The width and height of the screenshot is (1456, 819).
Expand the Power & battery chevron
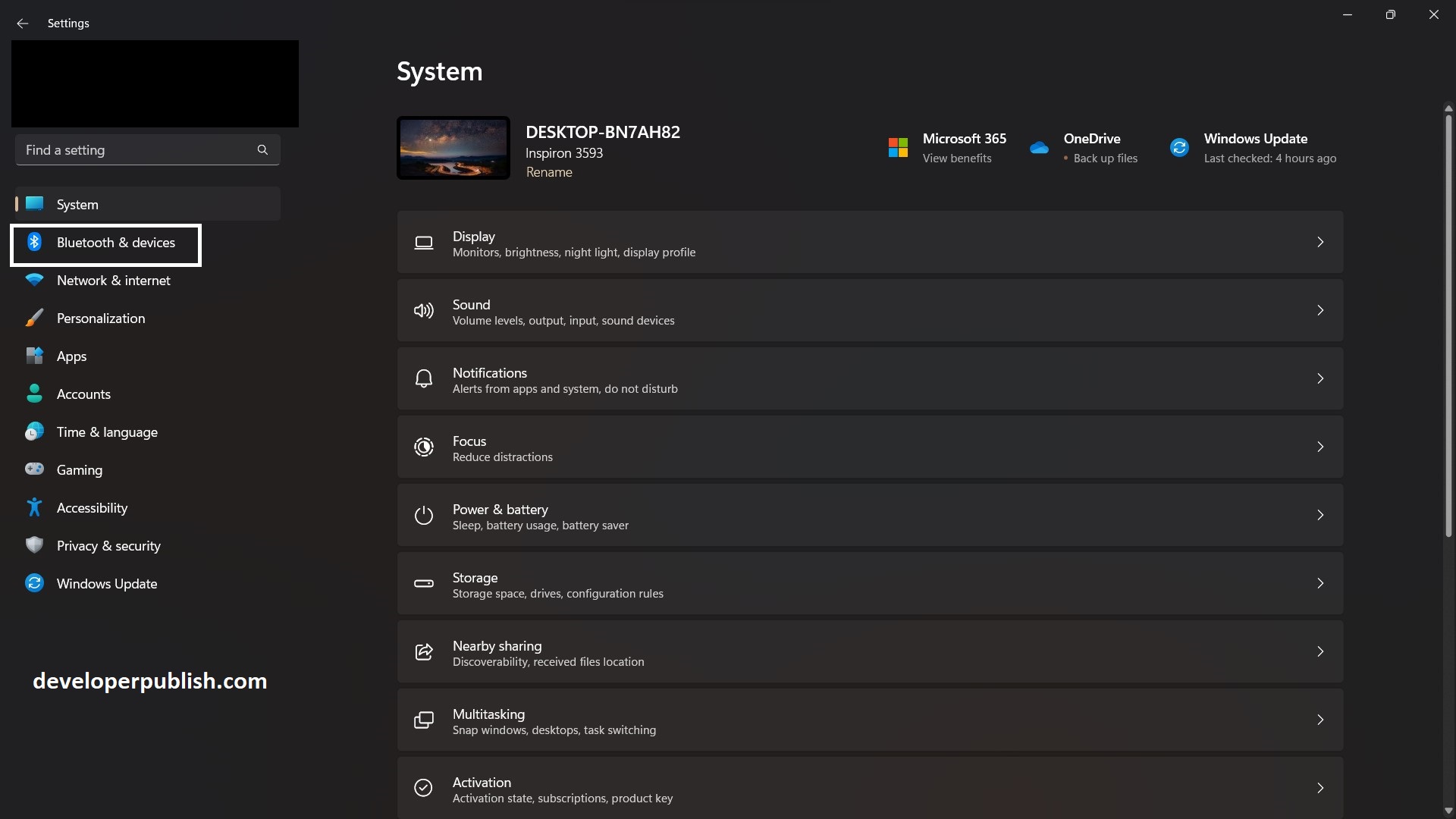(1319, 515)
